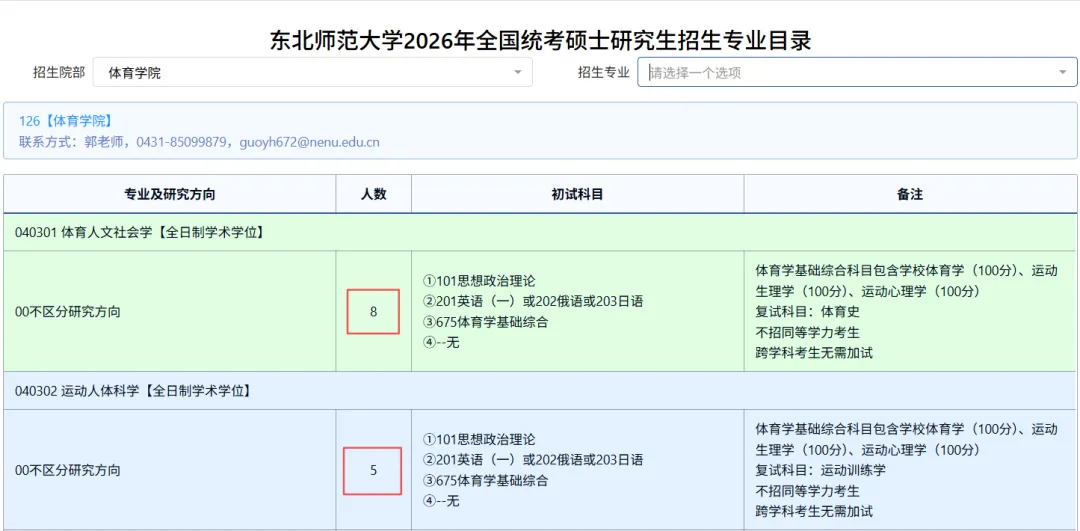The image size is (1080, 531).
Task: Click the enrollment number 5
Action: [x=373, y=470]
